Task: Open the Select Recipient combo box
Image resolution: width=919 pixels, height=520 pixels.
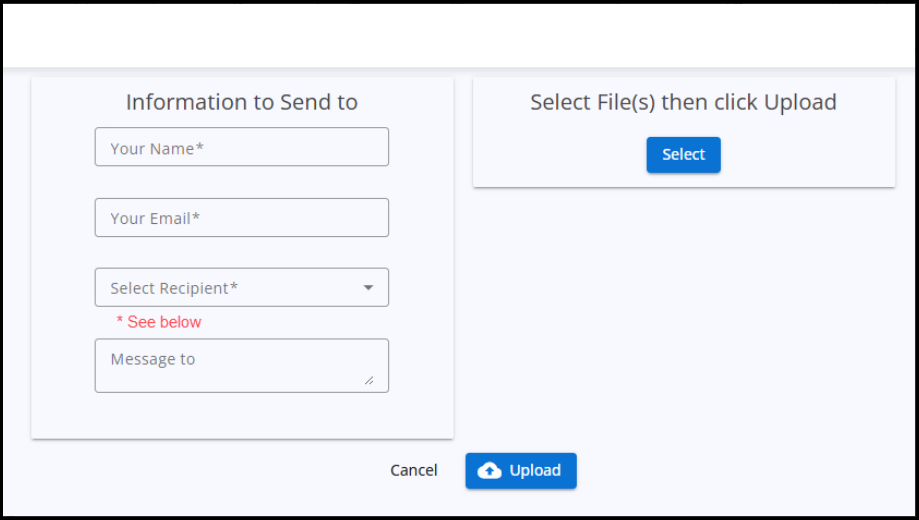Action: click(x=241, y=288)
